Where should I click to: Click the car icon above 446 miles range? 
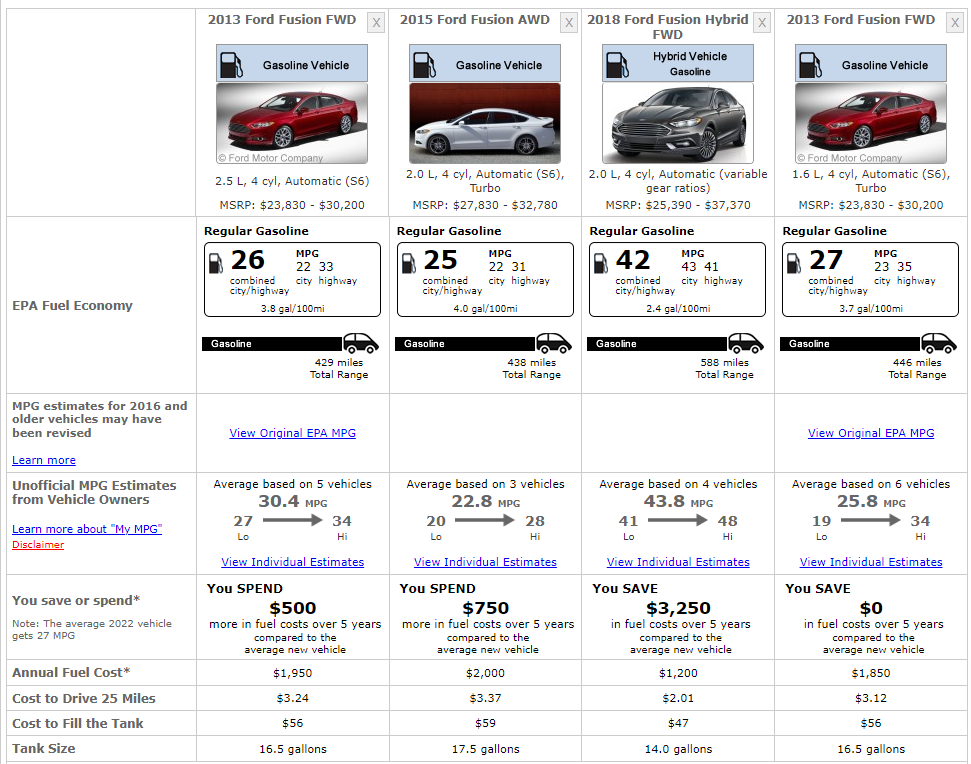click(x=939, y=343)
